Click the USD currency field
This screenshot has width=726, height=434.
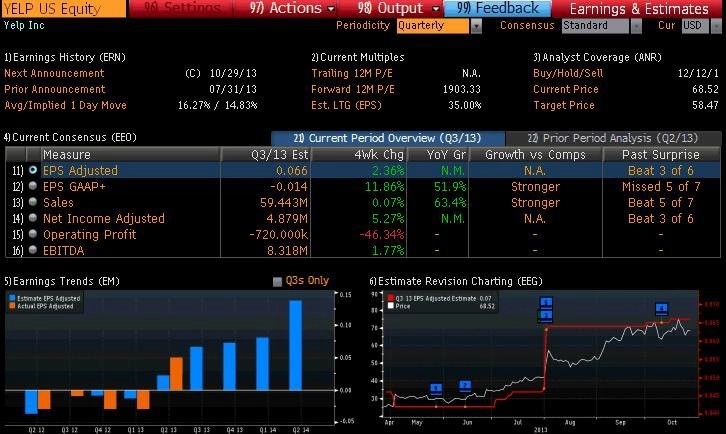coord(695,26)
